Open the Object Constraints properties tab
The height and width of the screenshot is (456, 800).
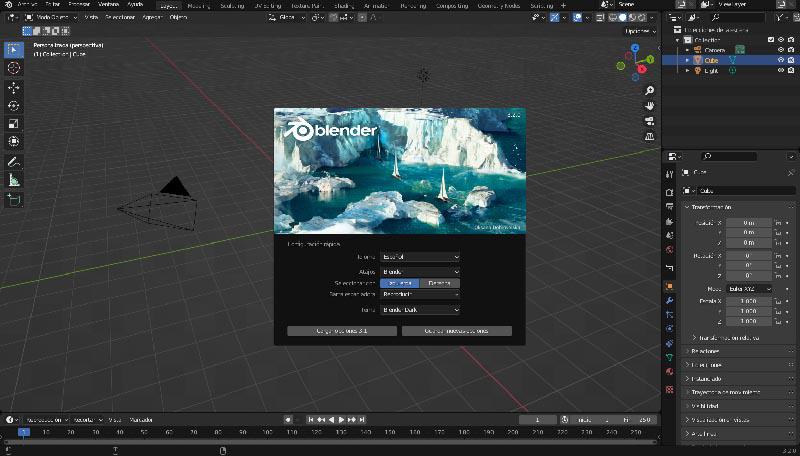[669, 343]
